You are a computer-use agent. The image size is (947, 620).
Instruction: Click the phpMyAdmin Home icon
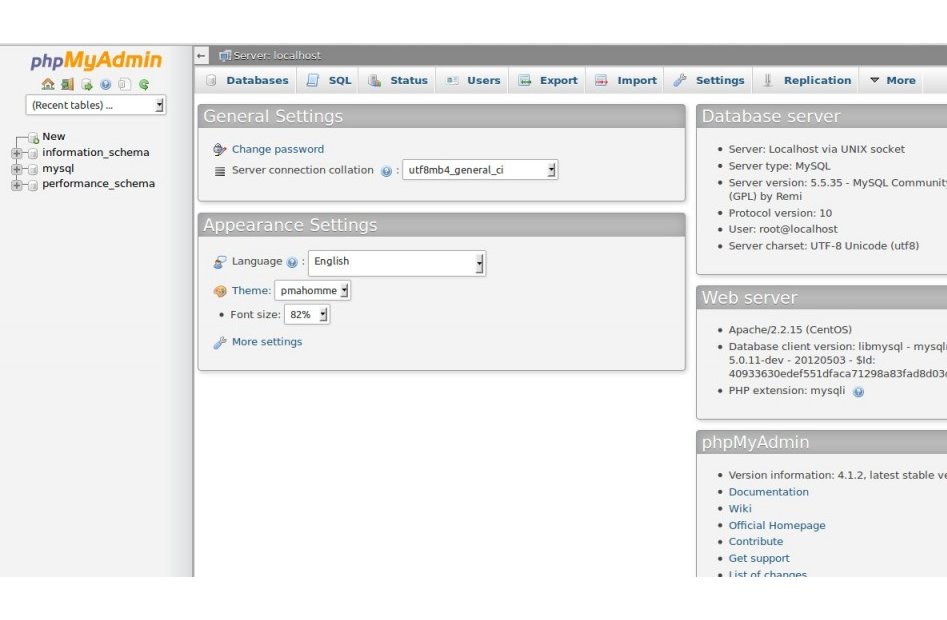48,84
